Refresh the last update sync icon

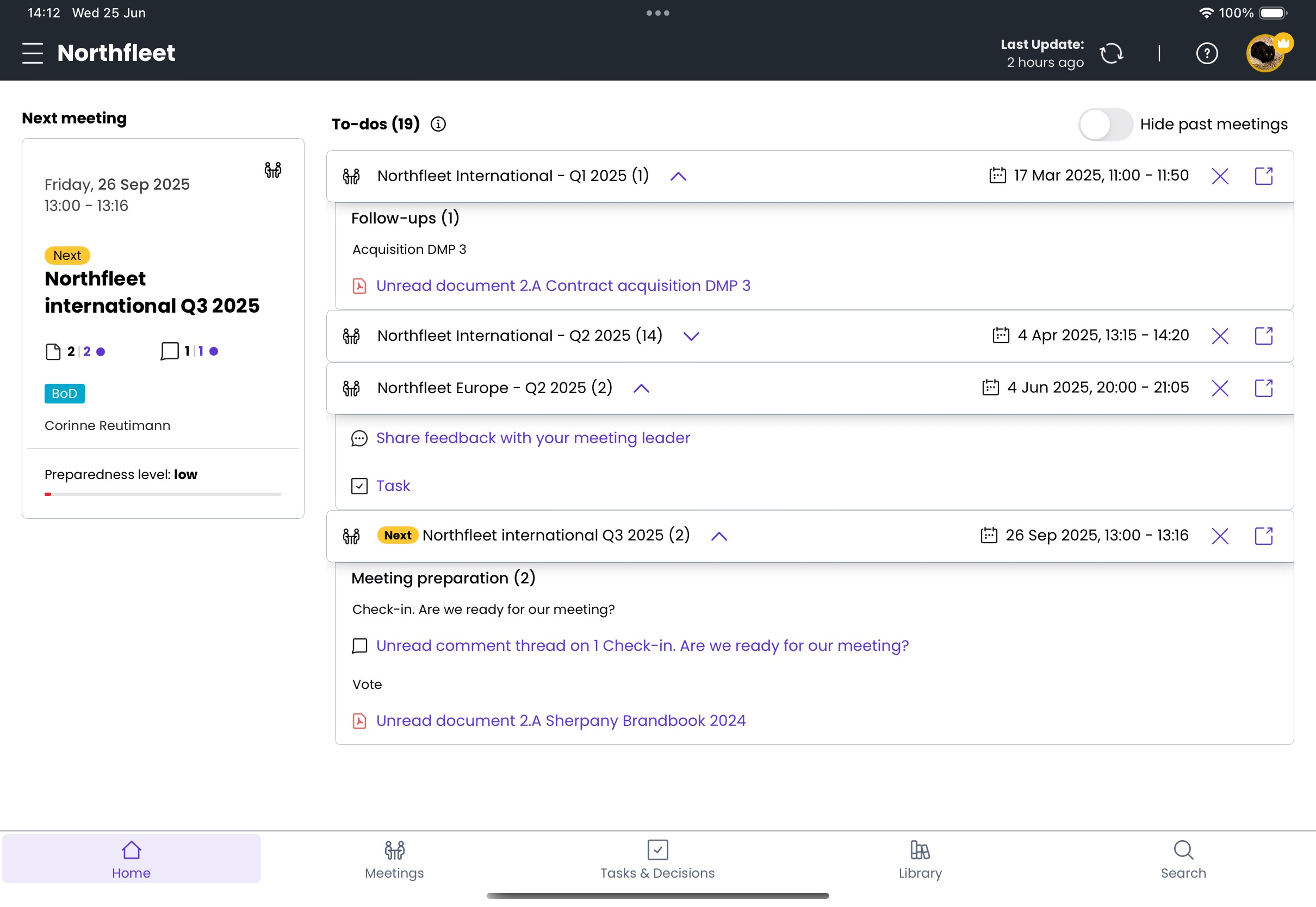(x=1112, y=53)
